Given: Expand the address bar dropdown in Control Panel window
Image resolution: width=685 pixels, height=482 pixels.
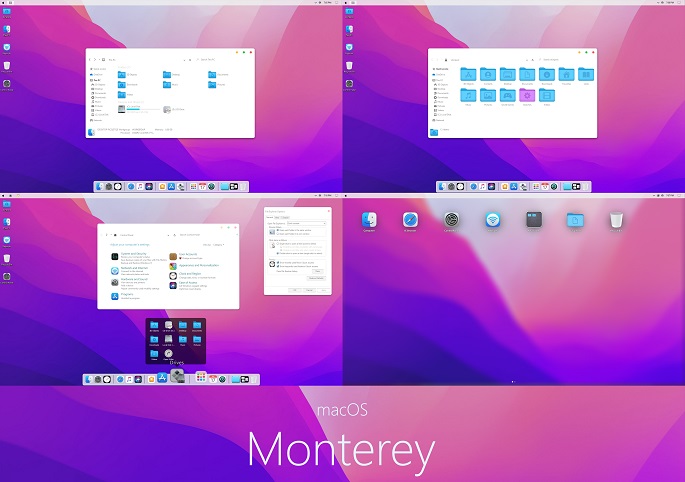Looking at the screenshot, I should click(x=169, y=236).
